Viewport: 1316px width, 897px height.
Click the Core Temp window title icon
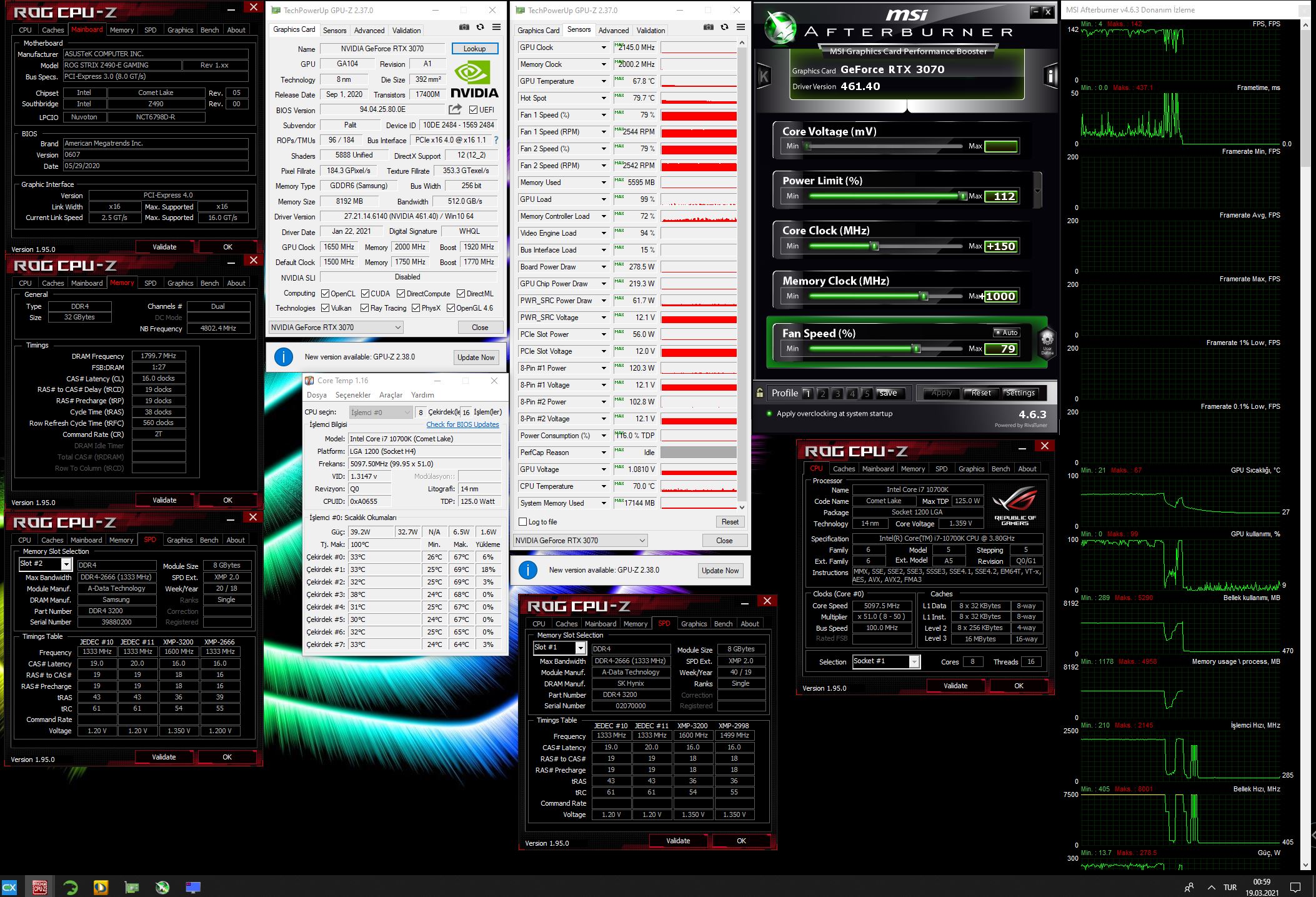click(x=309, y=380)
